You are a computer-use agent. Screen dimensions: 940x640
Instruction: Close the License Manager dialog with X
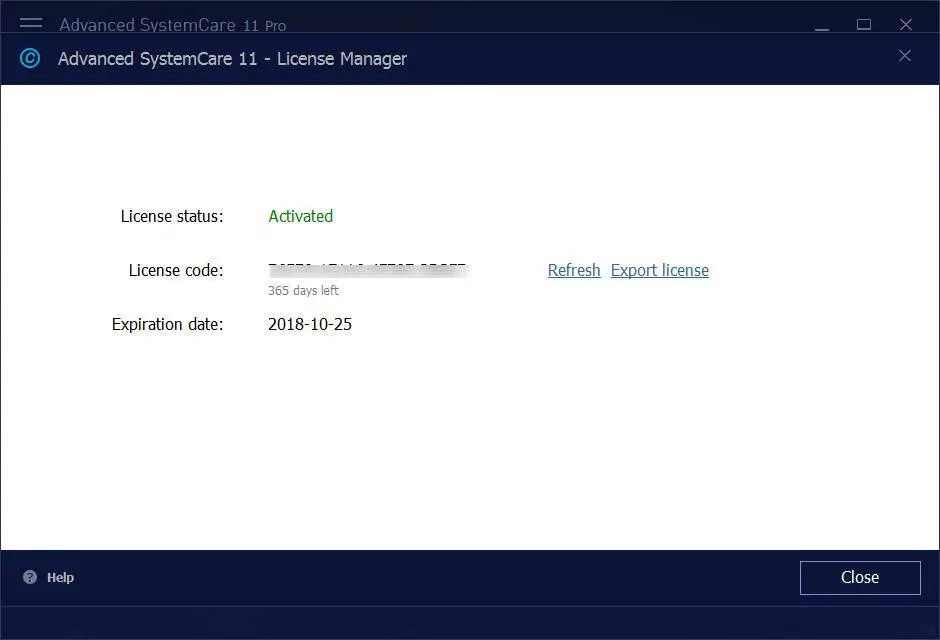[x=905, y=56]
